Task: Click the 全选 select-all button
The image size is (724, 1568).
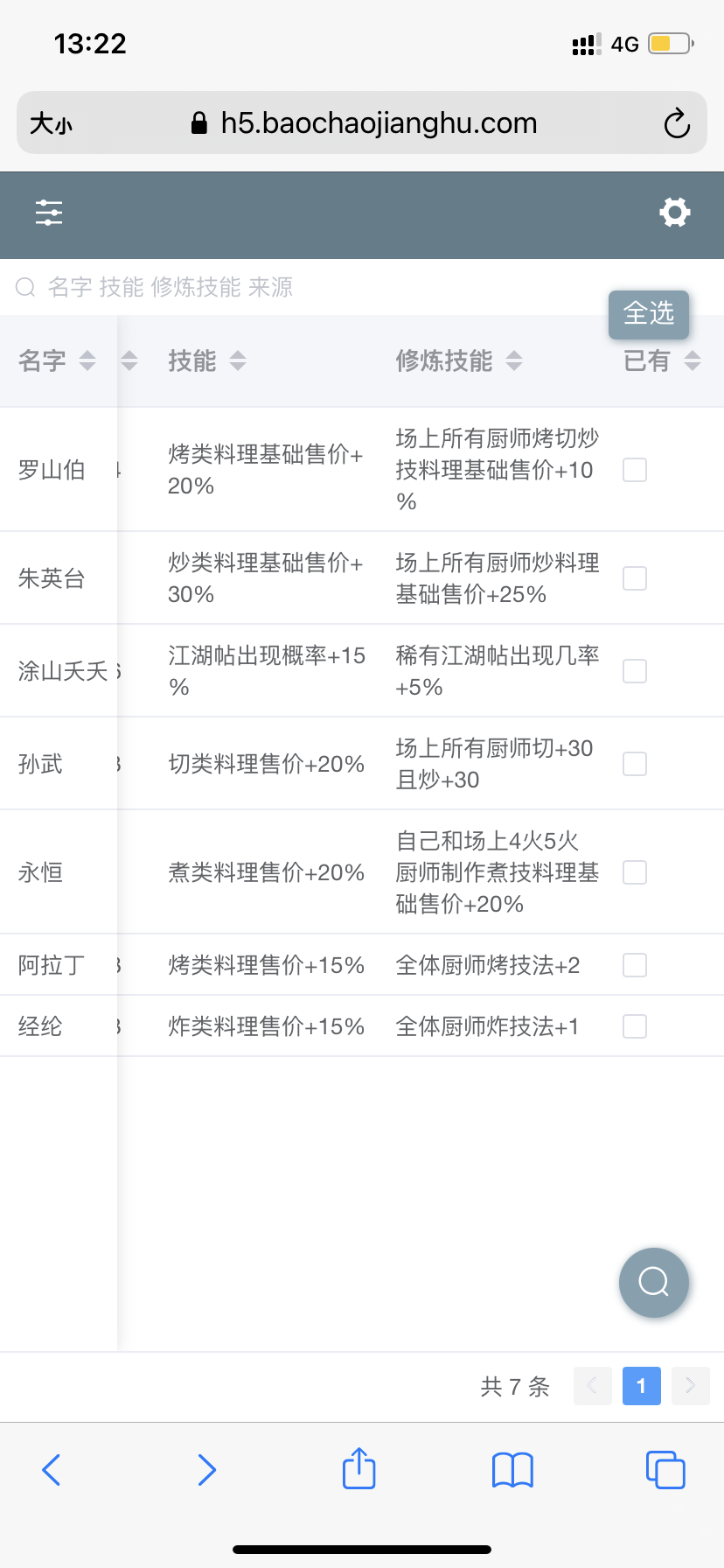Action: (649, 313)
